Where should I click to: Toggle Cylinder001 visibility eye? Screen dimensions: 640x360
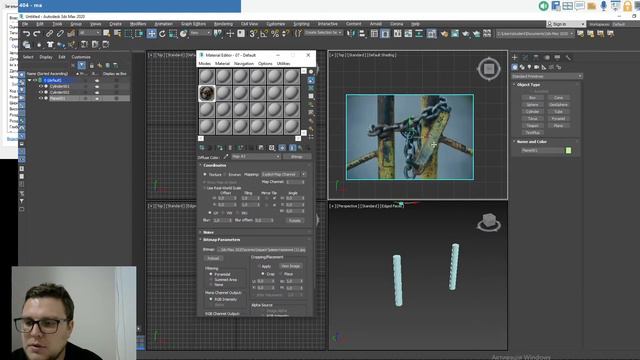[x=41, y=87]
